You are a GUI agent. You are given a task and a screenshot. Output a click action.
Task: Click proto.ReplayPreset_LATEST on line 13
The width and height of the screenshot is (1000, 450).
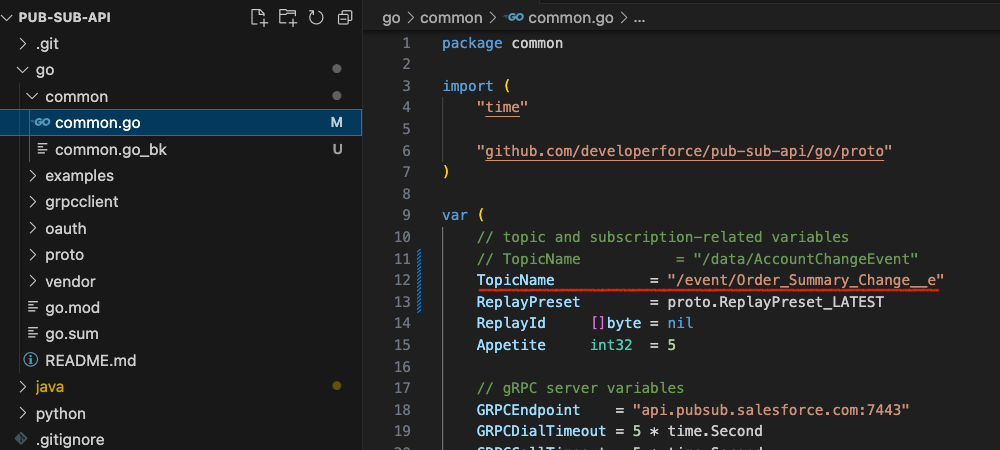pos(776,302)
